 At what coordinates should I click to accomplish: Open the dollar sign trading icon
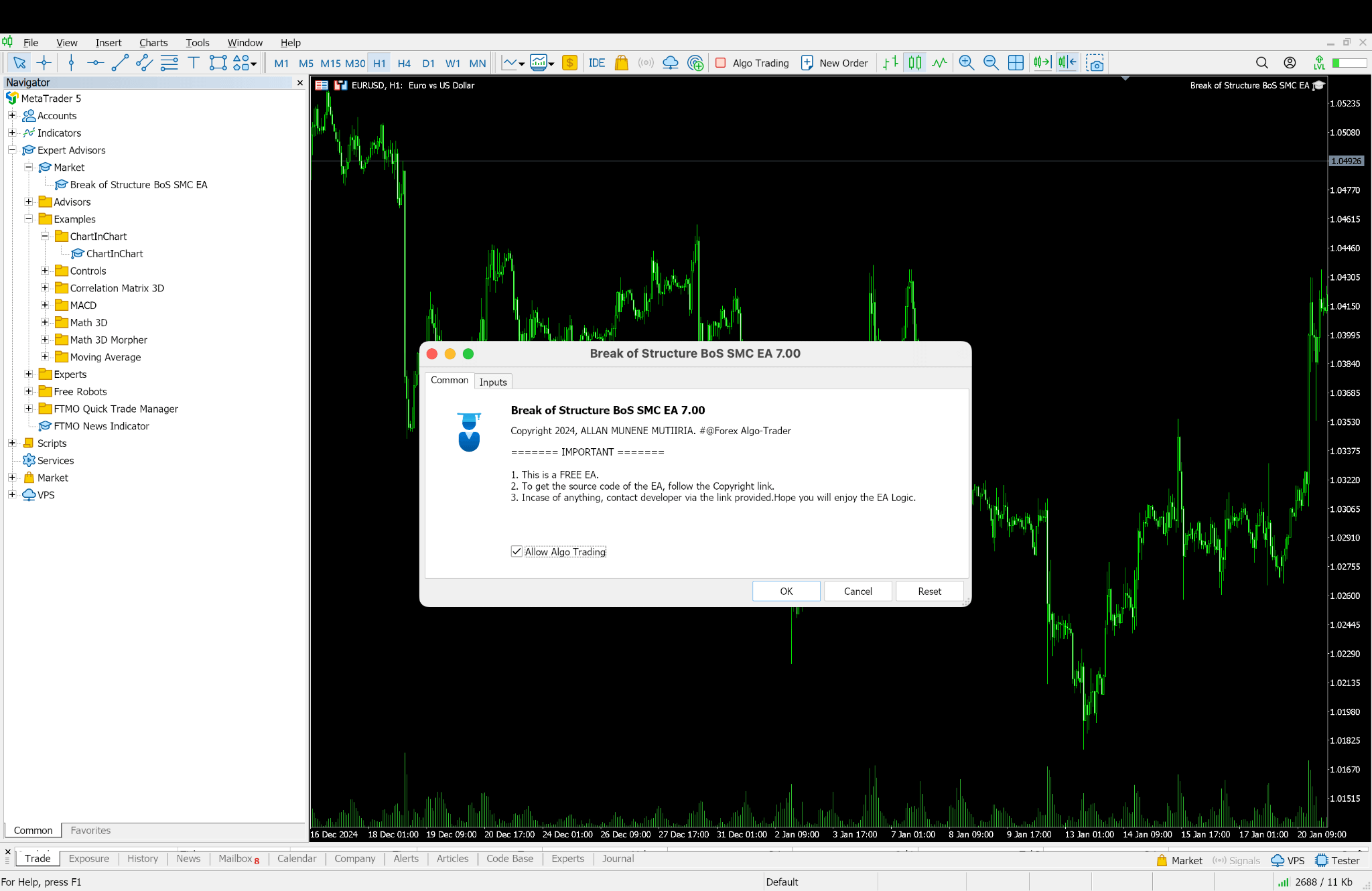pos(569,63)
